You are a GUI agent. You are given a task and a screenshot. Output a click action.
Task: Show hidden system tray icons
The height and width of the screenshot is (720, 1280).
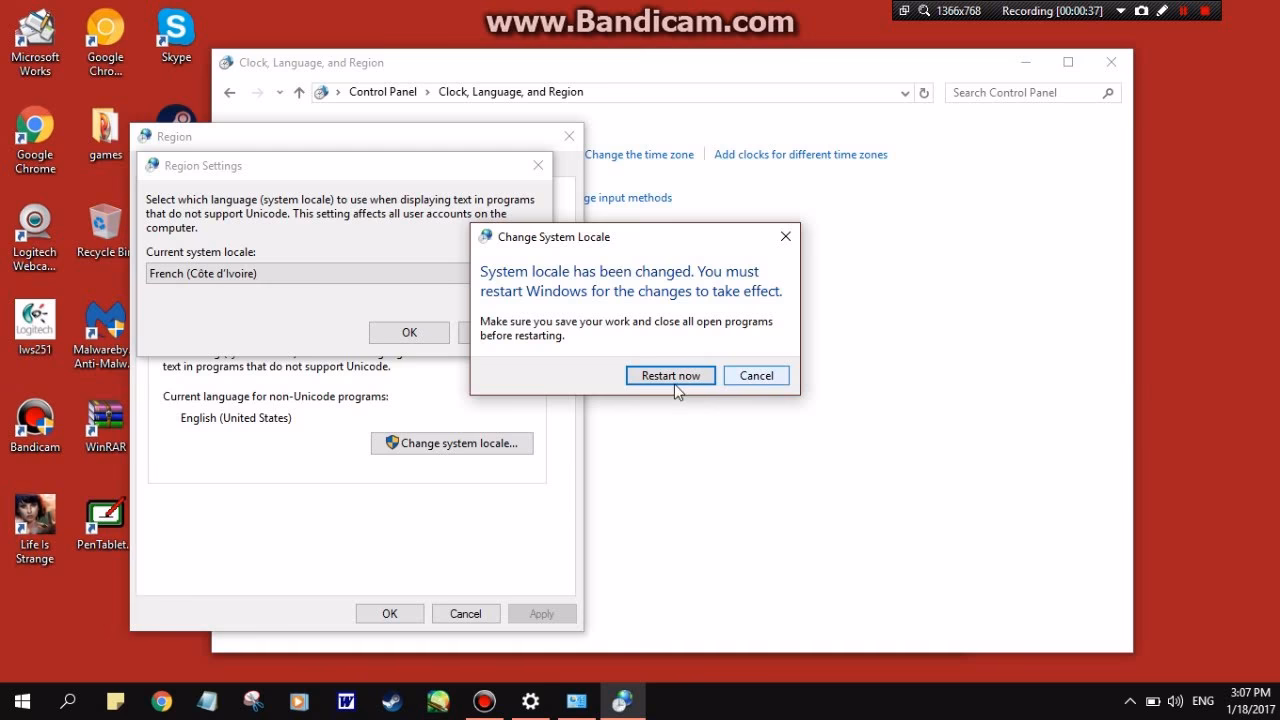(x=1130, y=701)
